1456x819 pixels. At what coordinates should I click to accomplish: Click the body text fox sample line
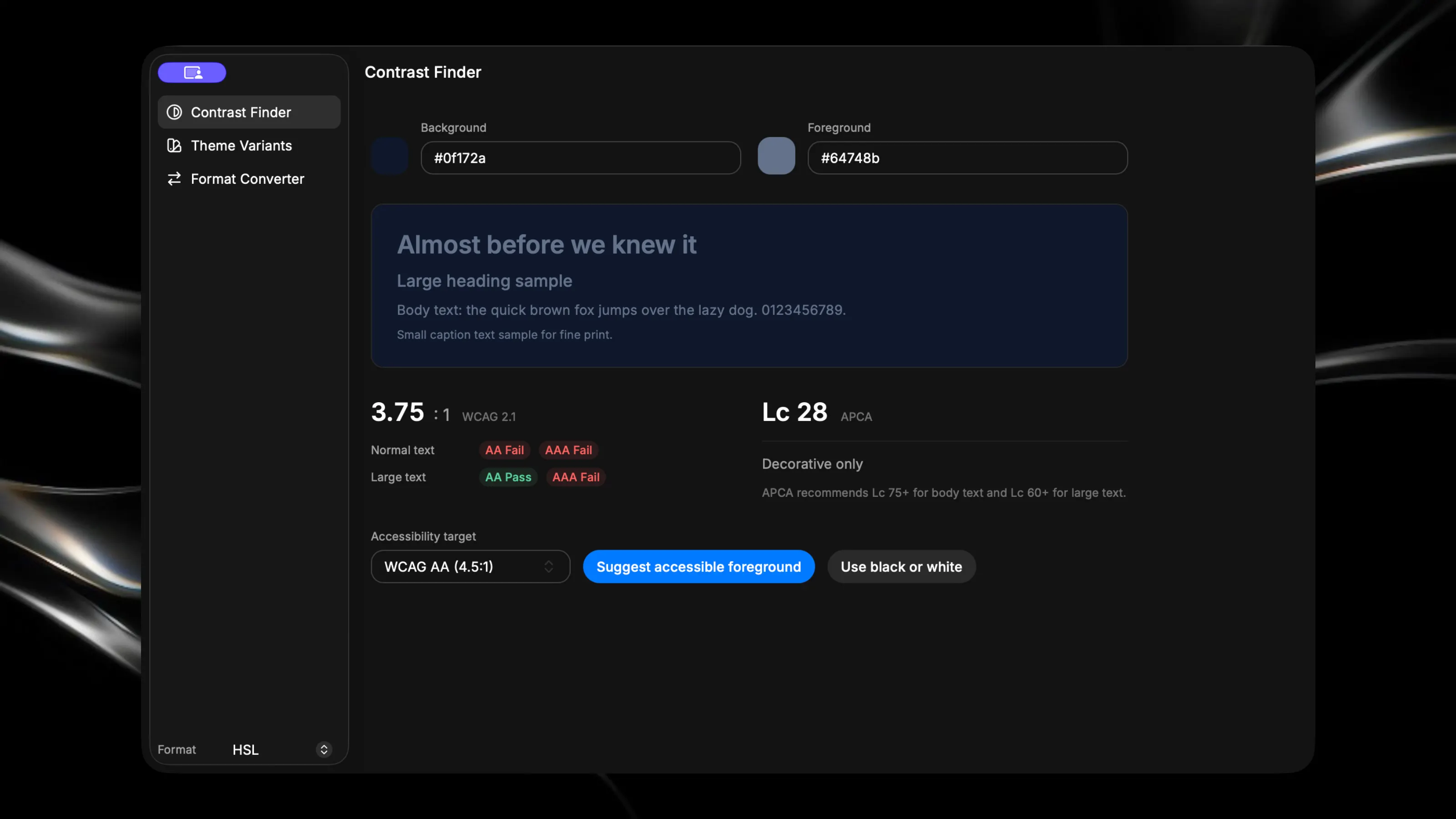[621, 310]
